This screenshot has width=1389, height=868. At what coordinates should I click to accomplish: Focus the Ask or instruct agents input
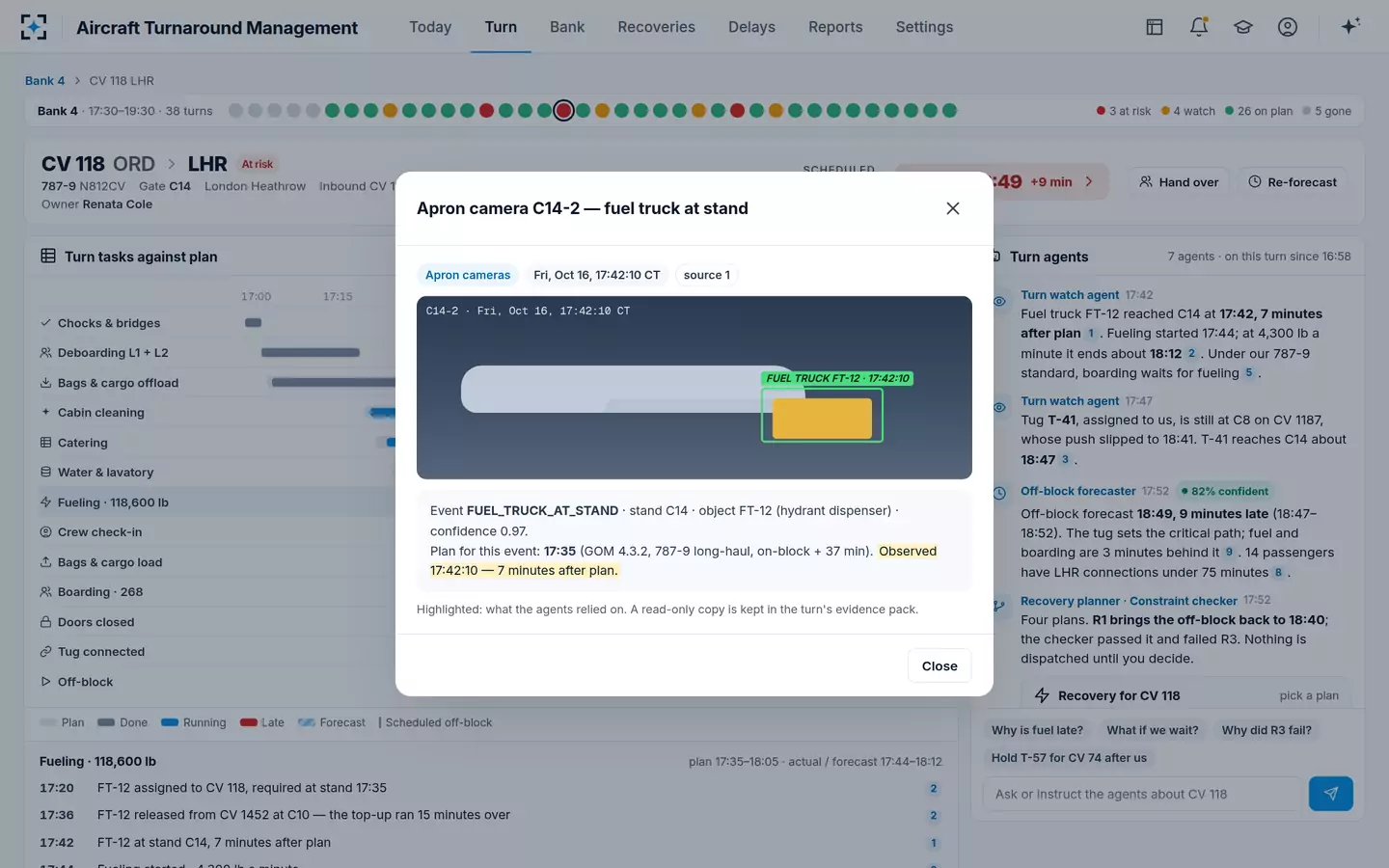click(1142, 794)
